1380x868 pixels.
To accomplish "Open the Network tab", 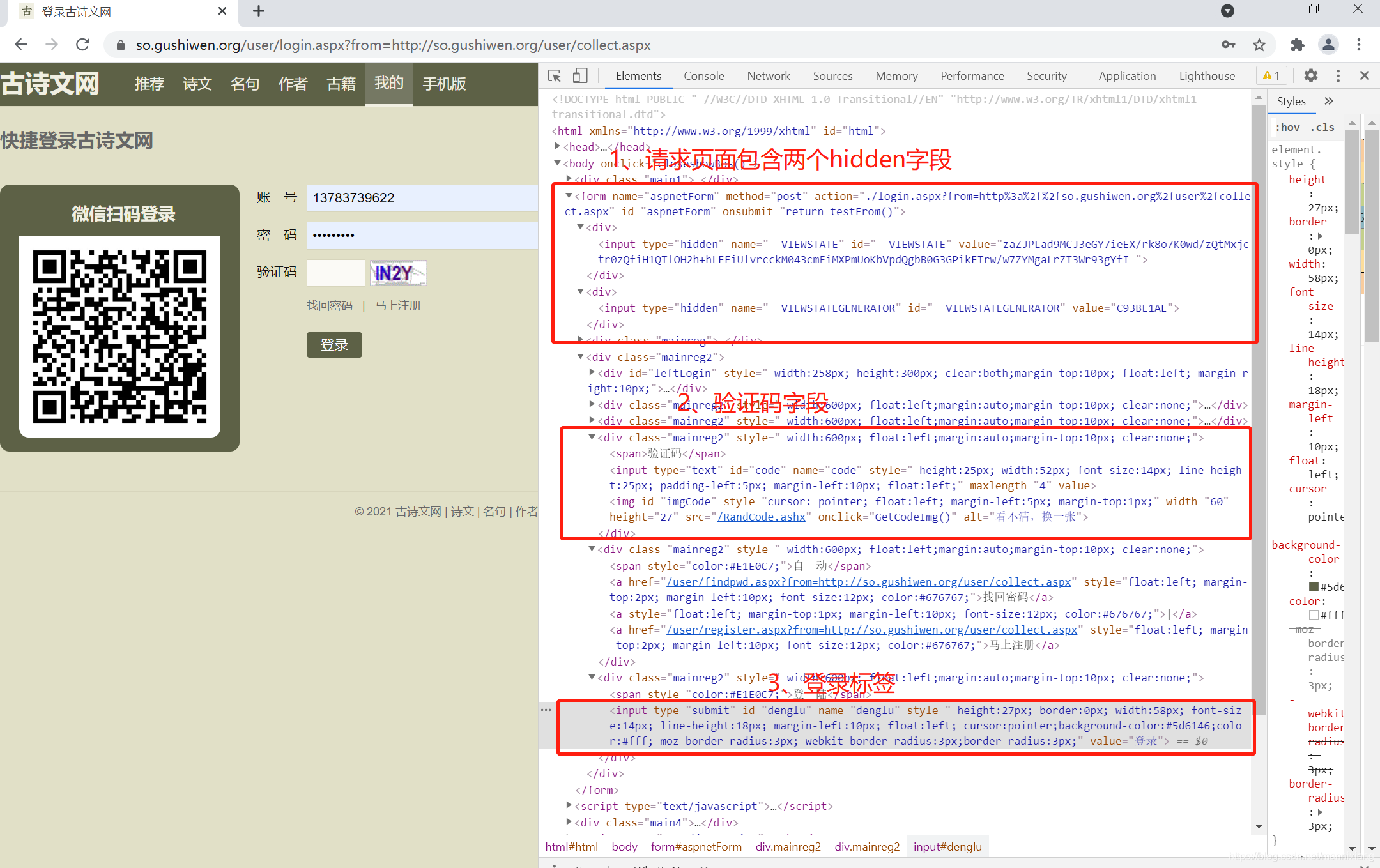I will tap(769, 76).
